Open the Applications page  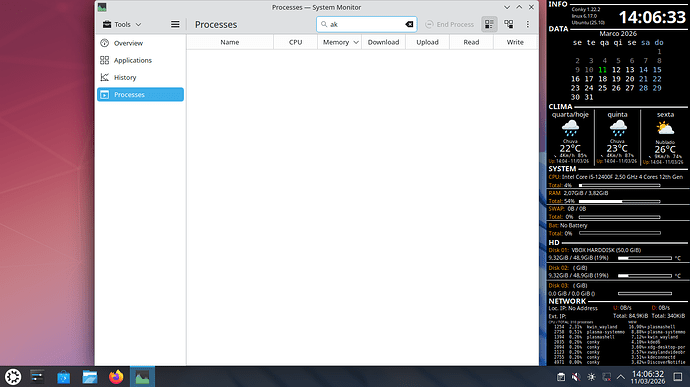(140, 60)
